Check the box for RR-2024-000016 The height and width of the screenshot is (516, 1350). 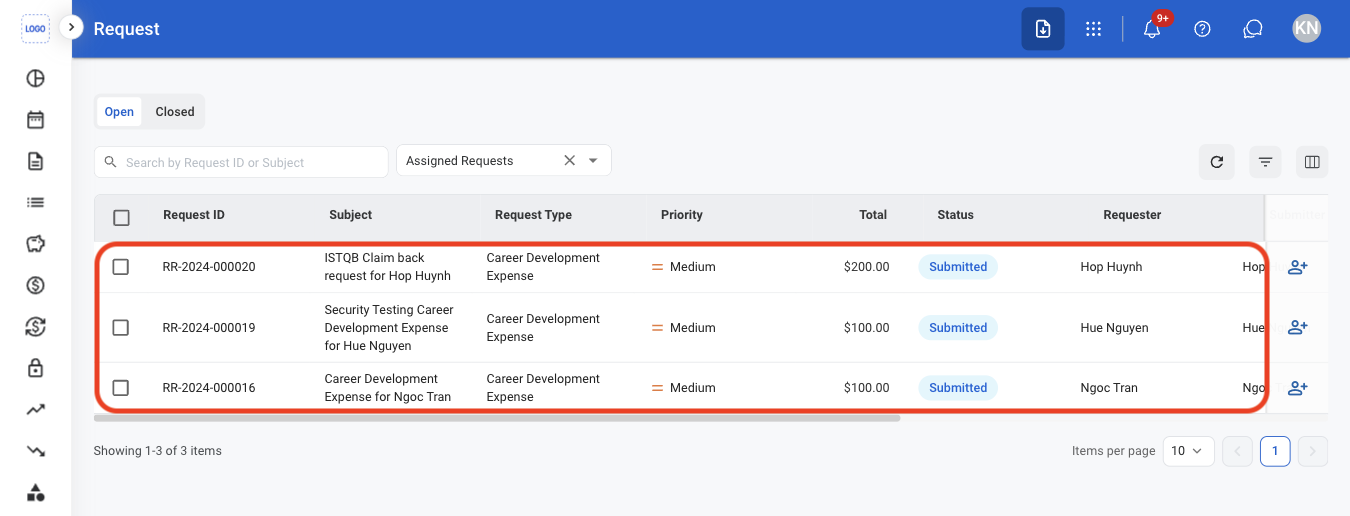pyautogui.click(x=121, y=388)
